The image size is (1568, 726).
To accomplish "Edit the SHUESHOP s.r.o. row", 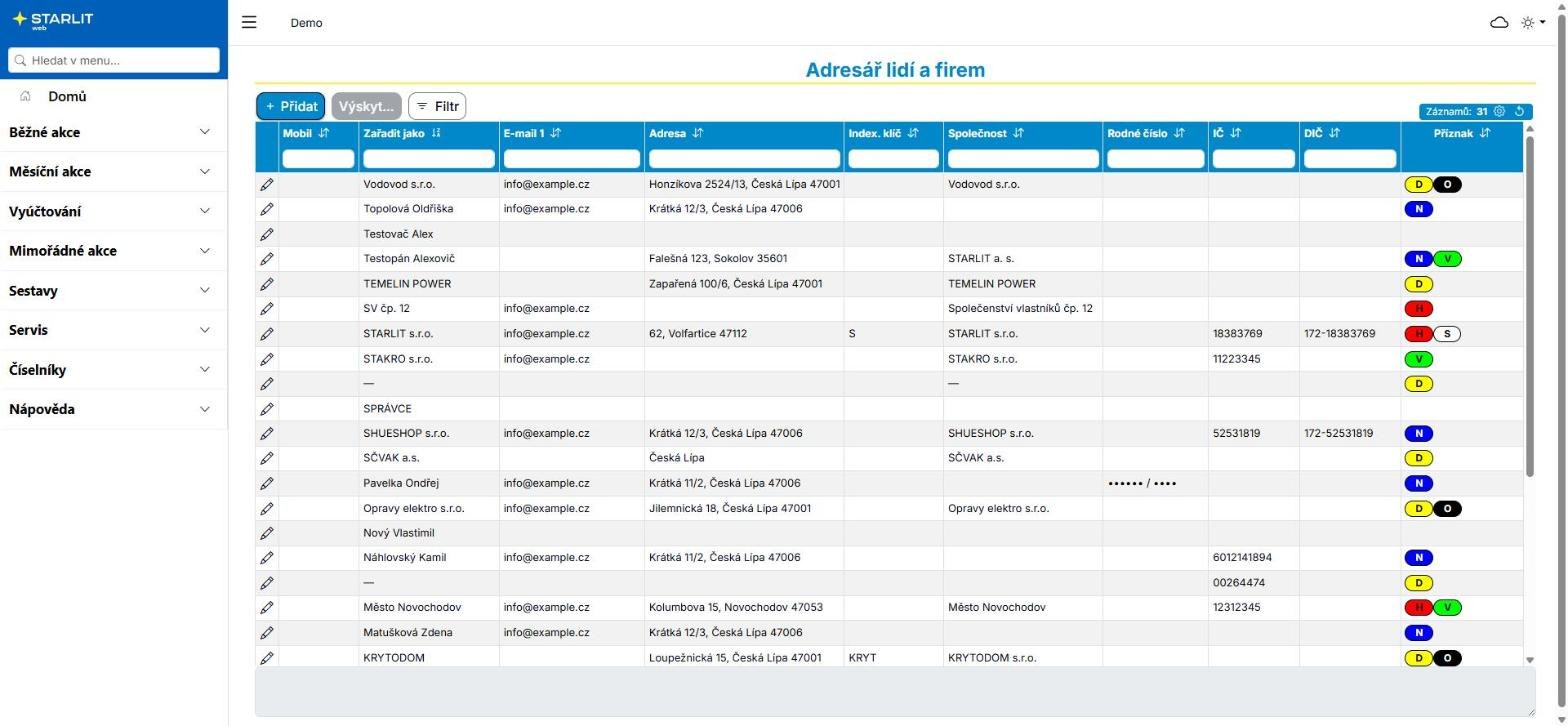I will coord(267,434).
